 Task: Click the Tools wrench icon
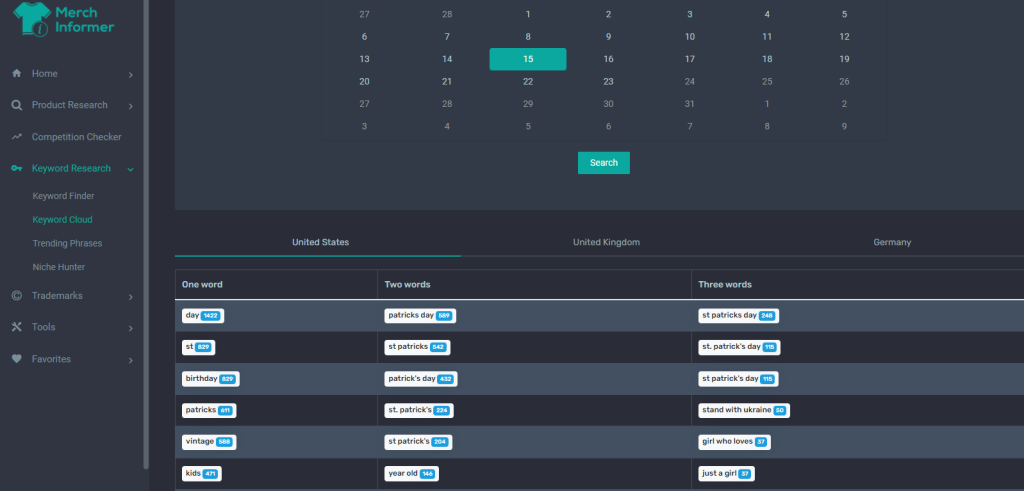(17, 327)
